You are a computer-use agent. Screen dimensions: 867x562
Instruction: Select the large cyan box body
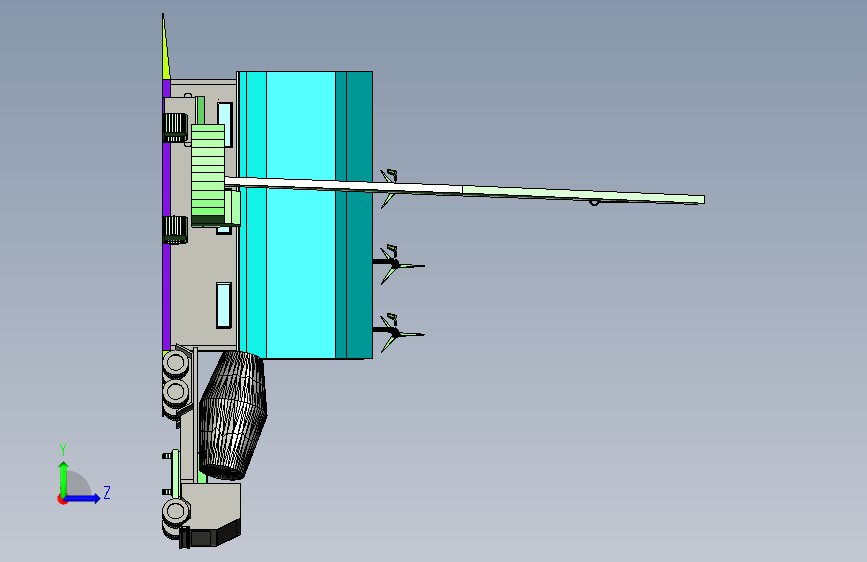click(301, 215)
